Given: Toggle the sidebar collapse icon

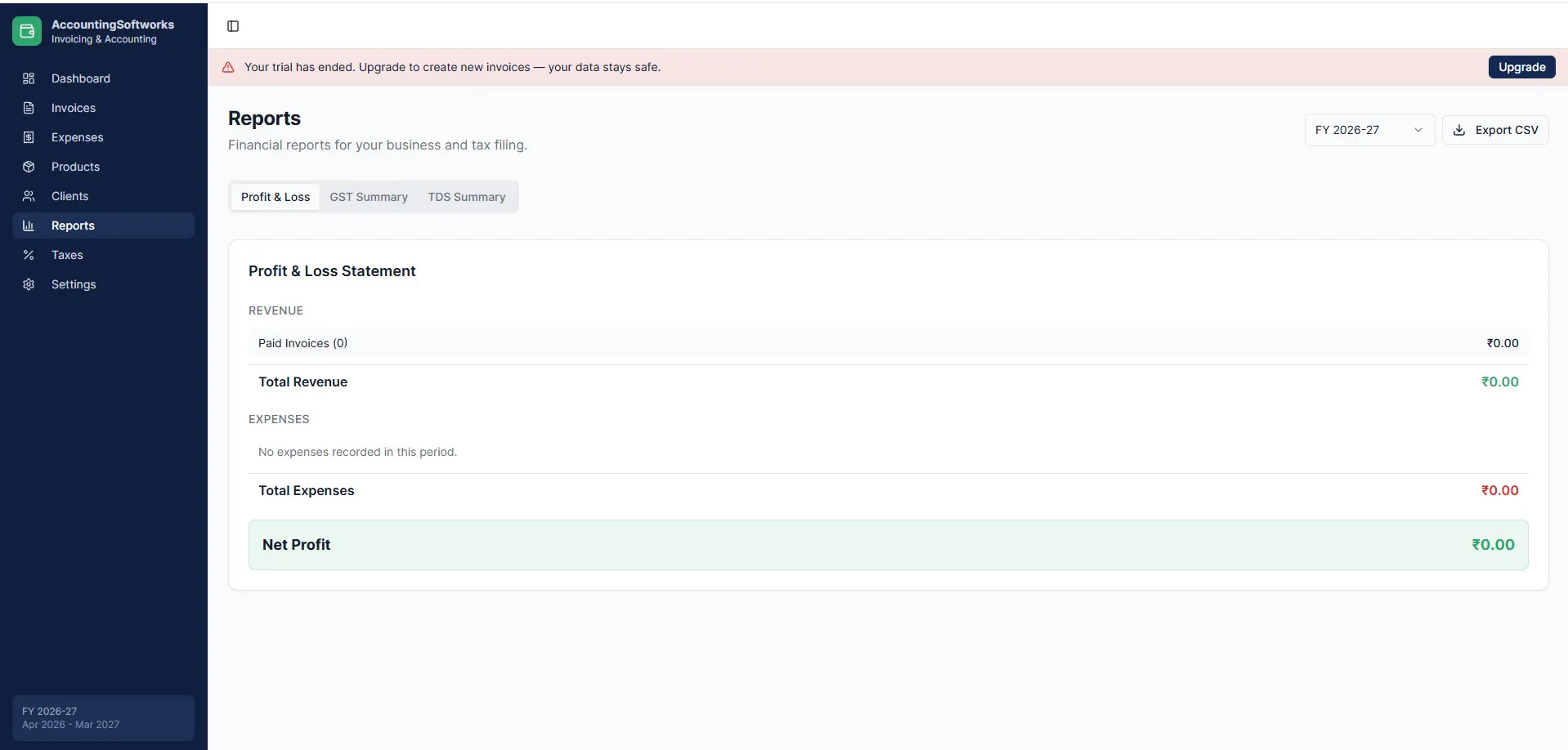Looking at the screenshot, I should (x=233, y=26).
